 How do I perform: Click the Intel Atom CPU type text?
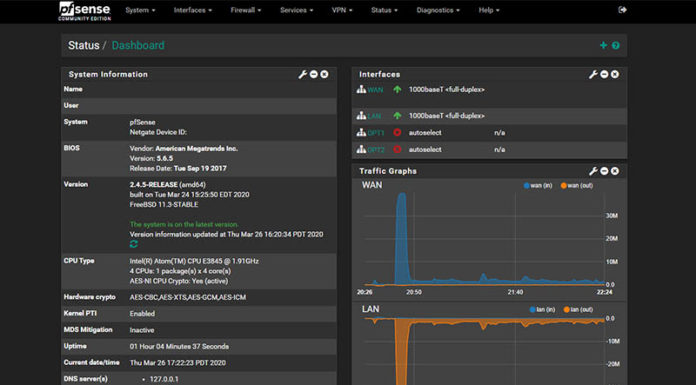click(194, 261)
